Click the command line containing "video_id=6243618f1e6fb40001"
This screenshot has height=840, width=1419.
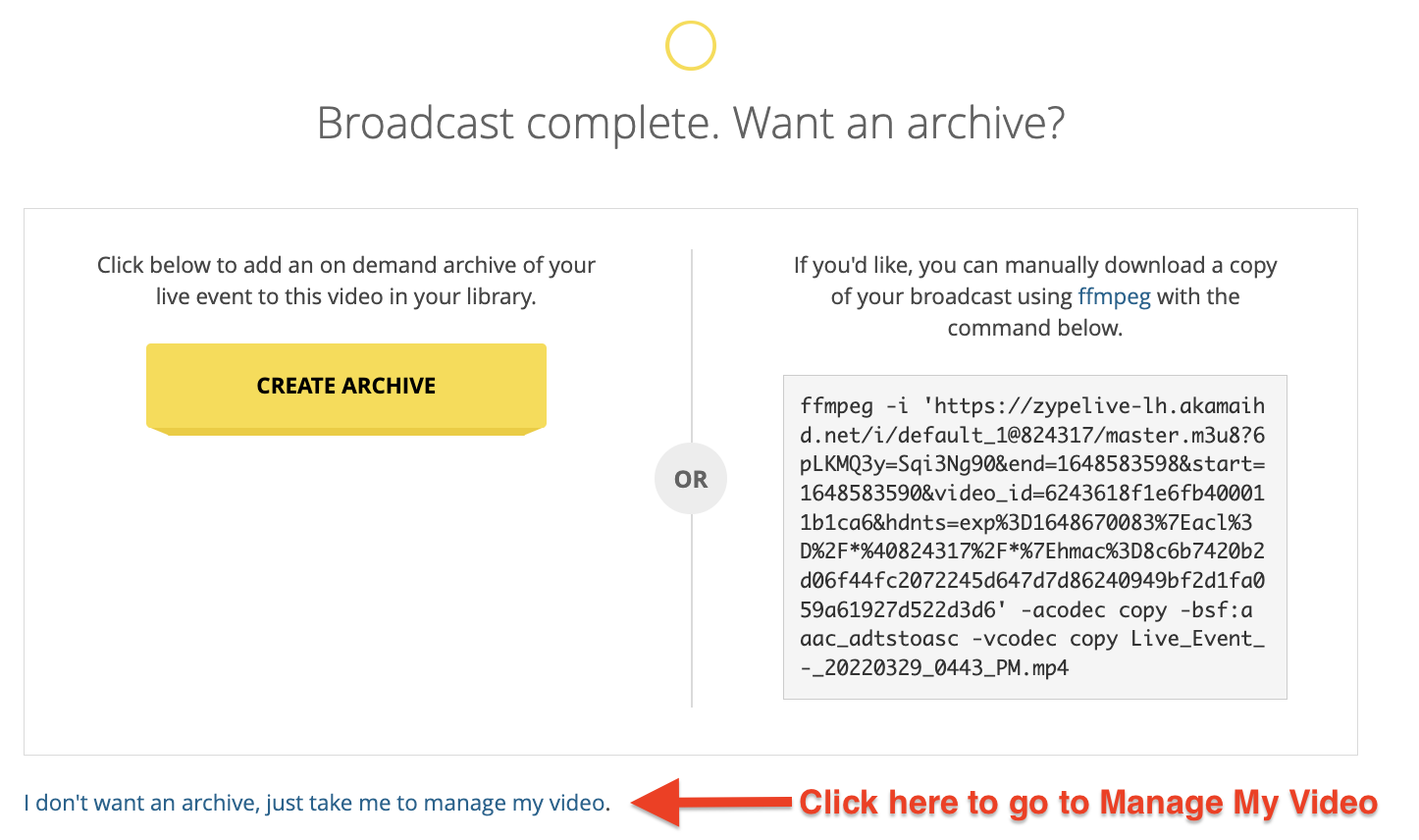coord(1032,493)
